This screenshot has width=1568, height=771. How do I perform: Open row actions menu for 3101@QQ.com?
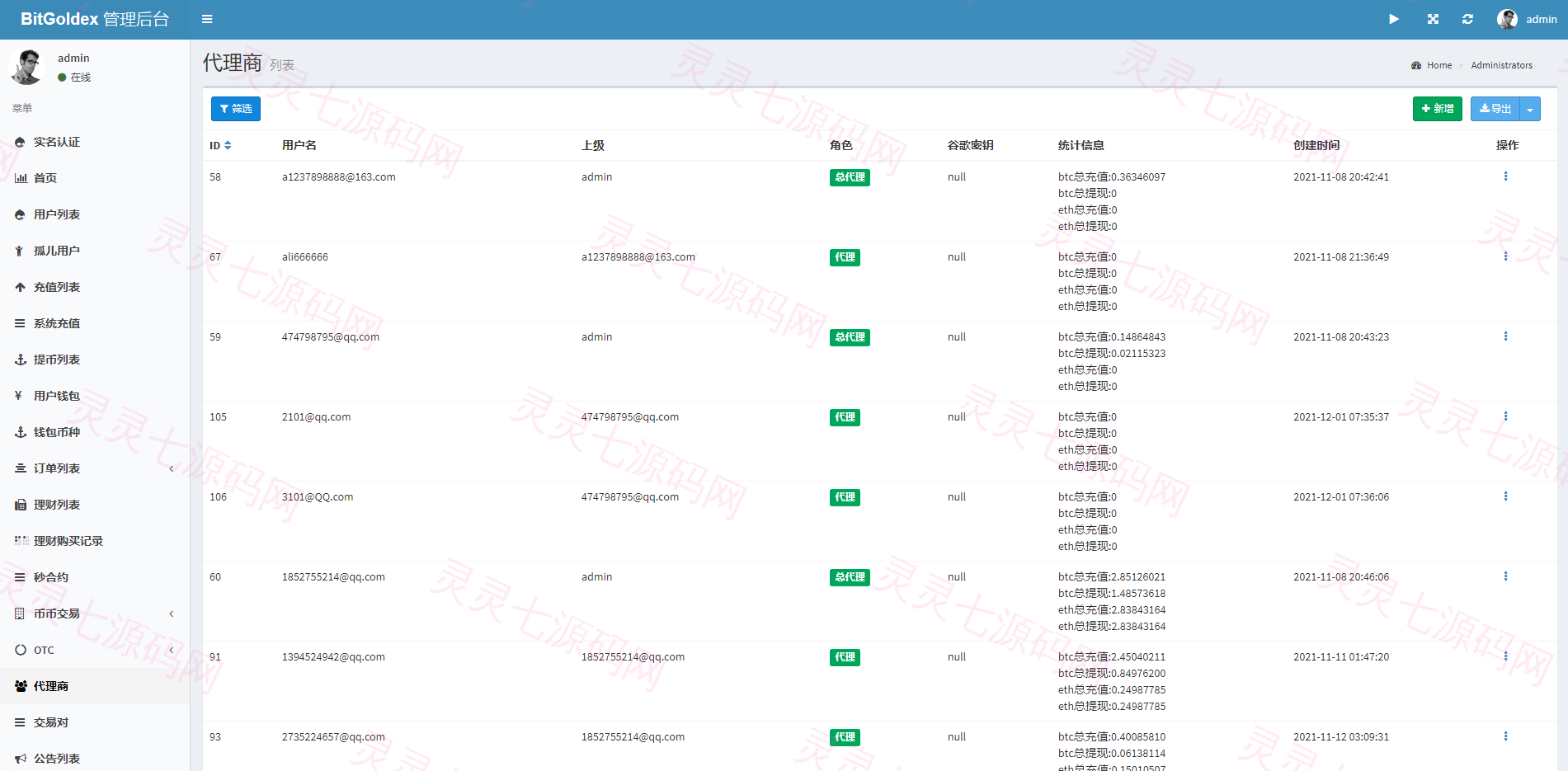[1505, 496]
